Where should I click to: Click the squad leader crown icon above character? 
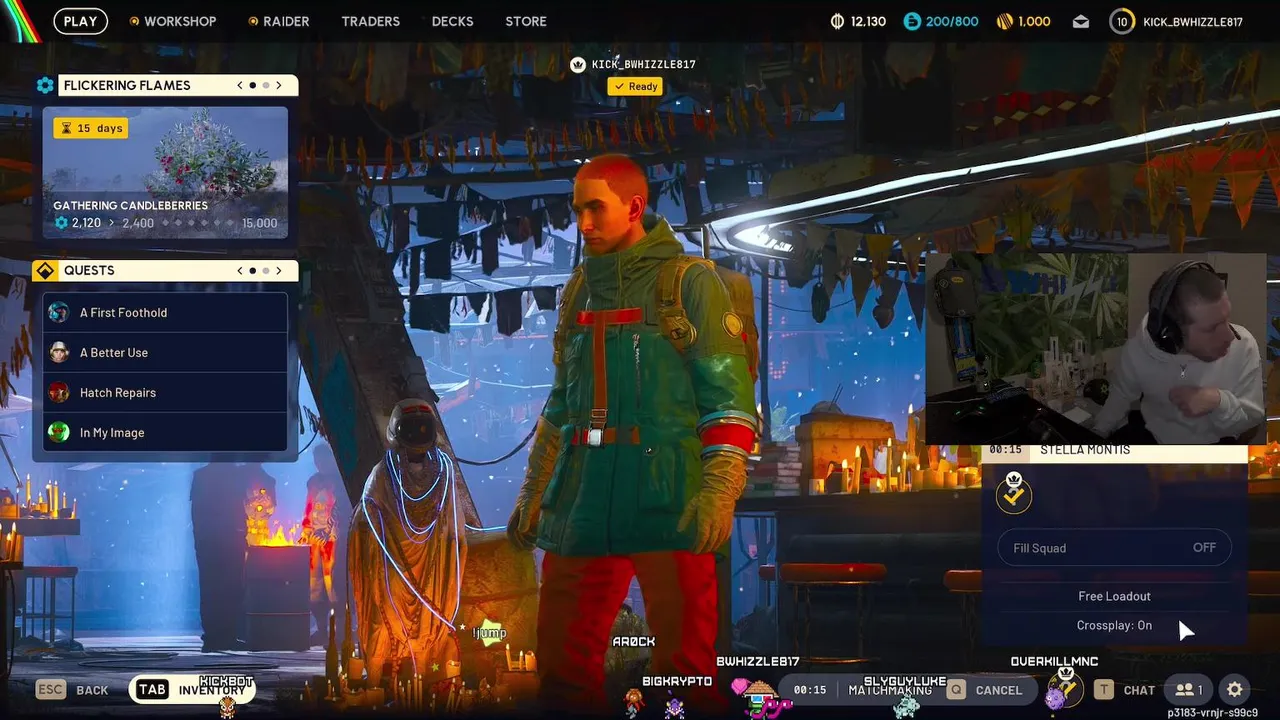click(577, 64)
